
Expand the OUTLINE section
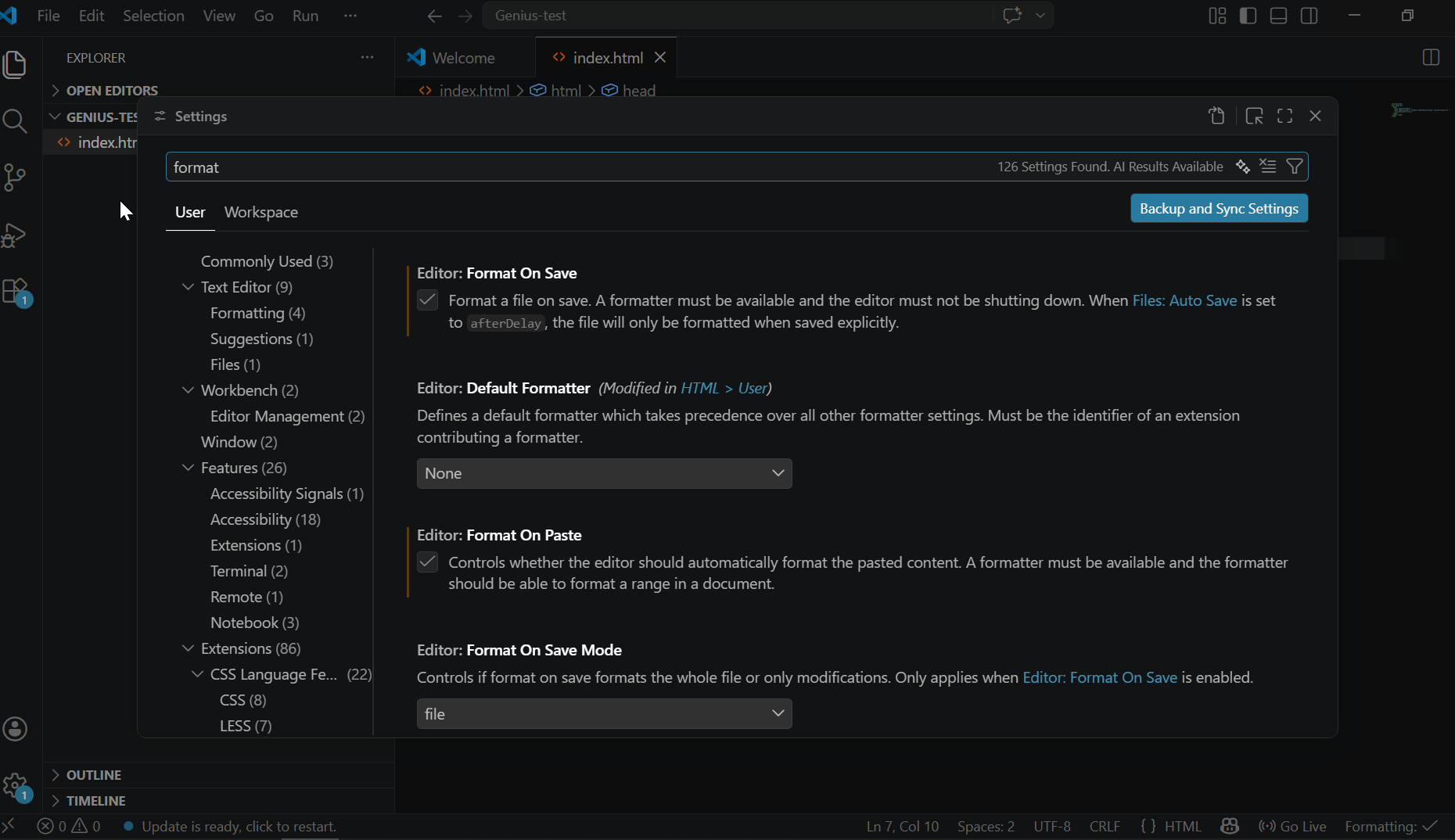(94, 774)
